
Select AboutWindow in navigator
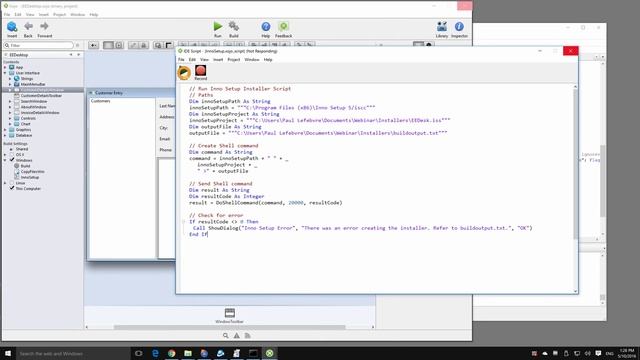point(33,107)
